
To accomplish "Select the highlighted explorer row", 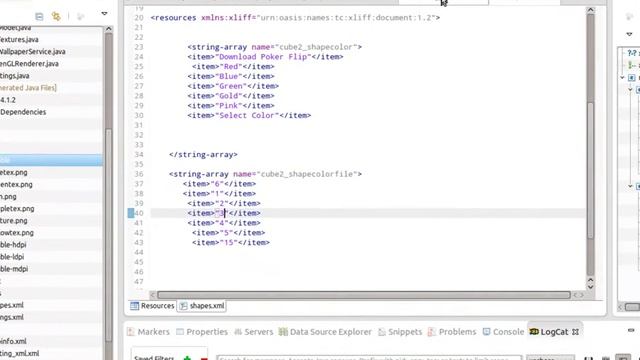I will 51,160.
